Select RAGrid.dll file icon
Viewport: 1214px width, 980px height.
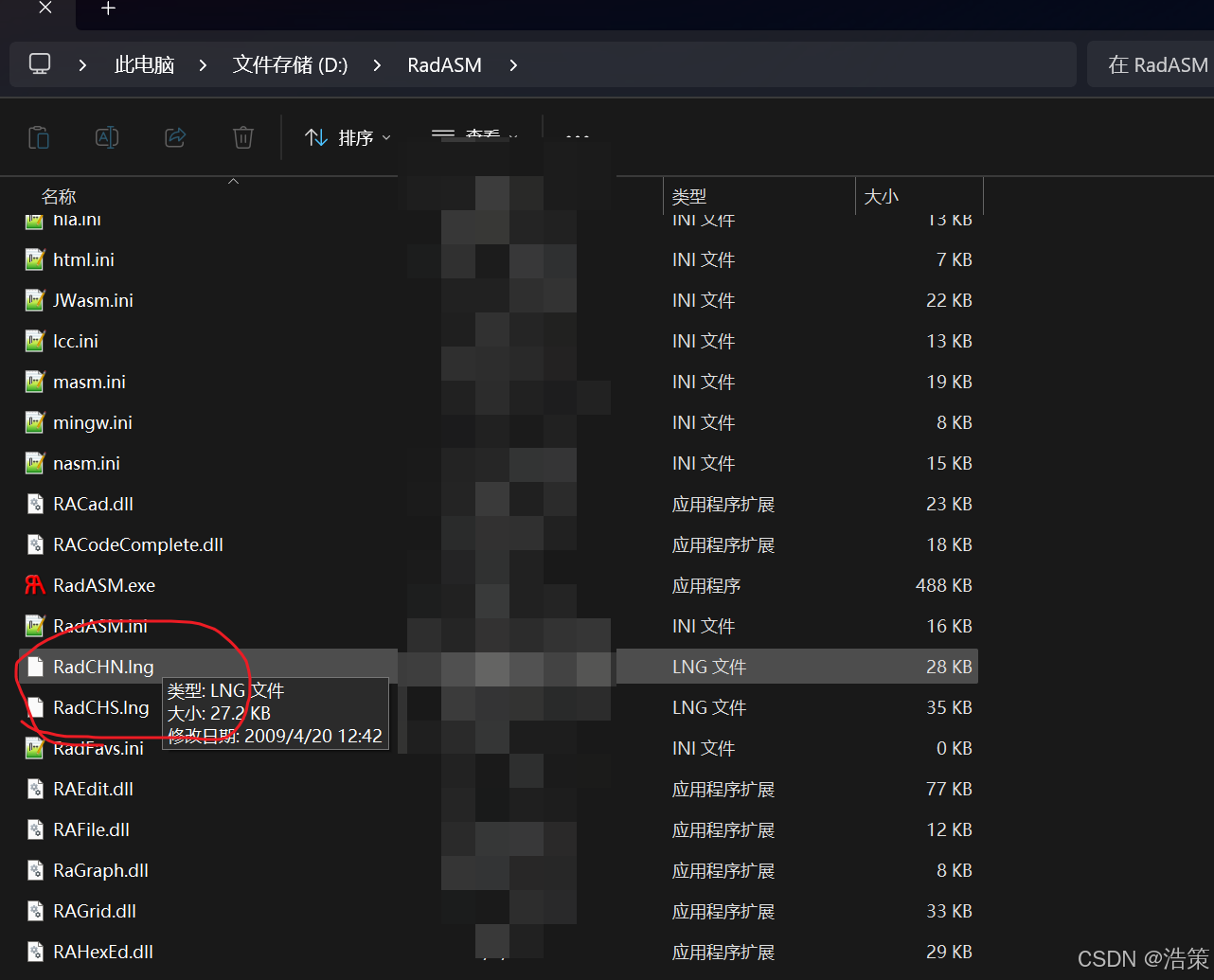click(x=35, y=911)
